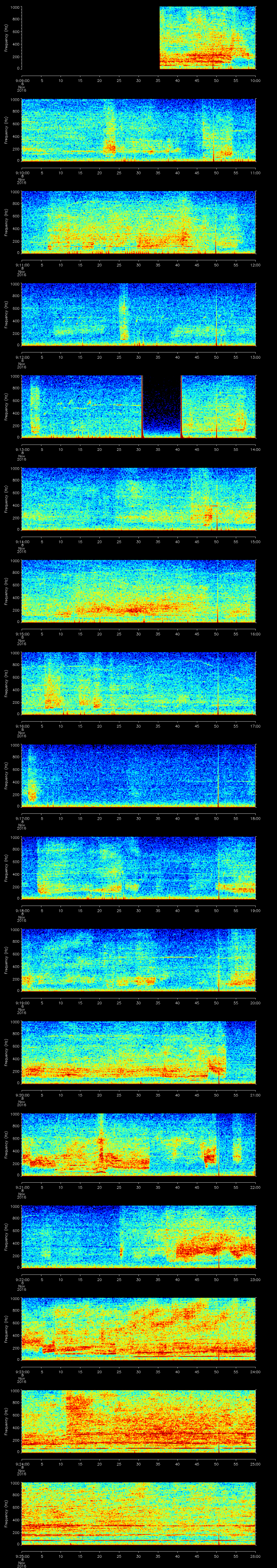The height and width of the screenshot is (1568, 277).
Task: Click the '9:16:00' start time label
Action: [22, 726]
